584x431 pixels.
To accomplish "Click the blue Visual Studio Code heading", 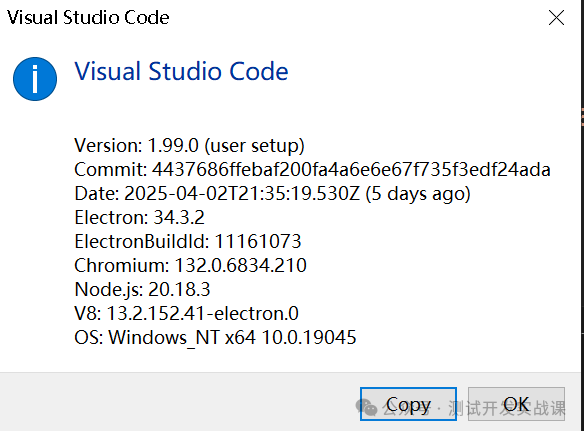I will coord(181,71).
